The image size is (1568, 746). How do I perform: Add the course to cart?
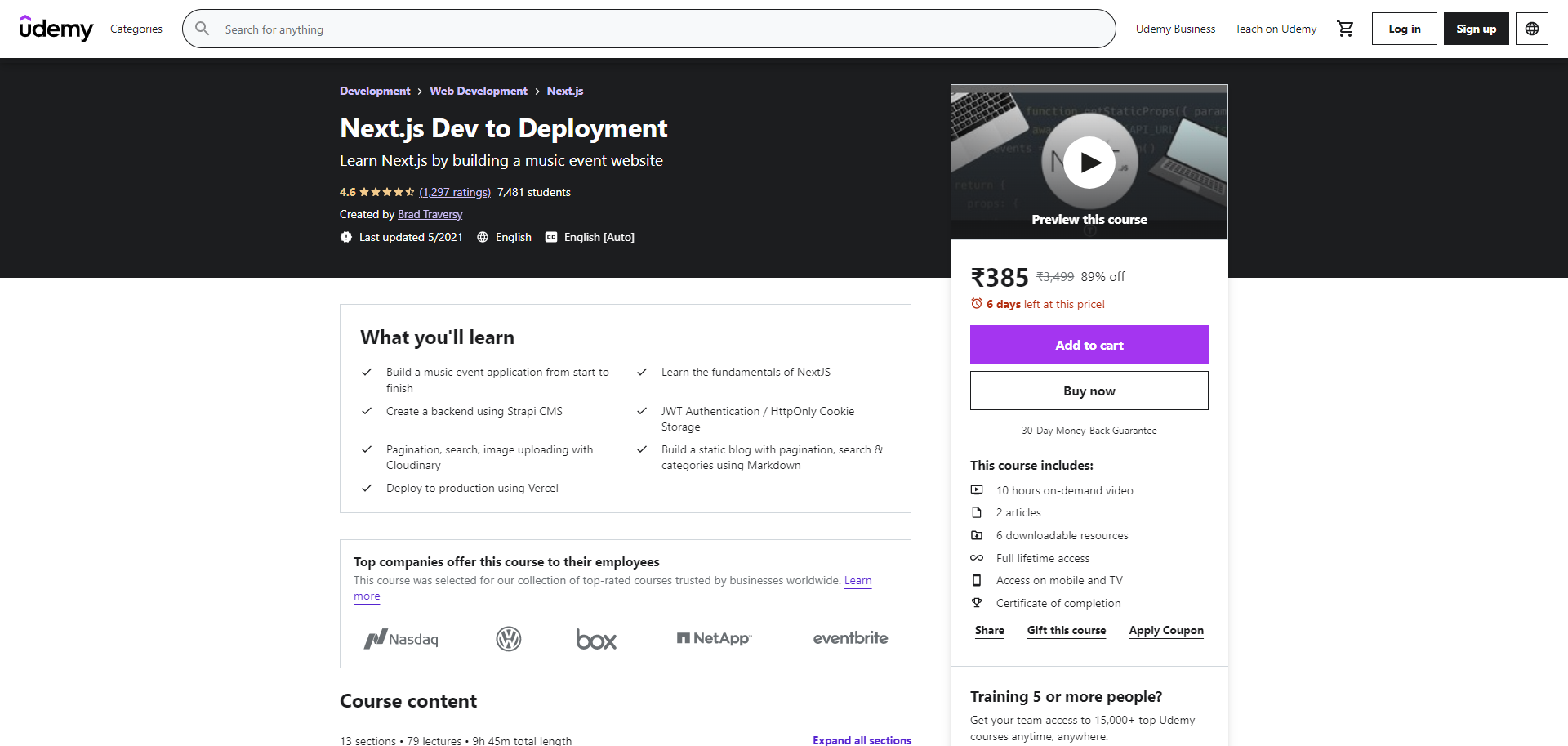[x=1089, y=345]
